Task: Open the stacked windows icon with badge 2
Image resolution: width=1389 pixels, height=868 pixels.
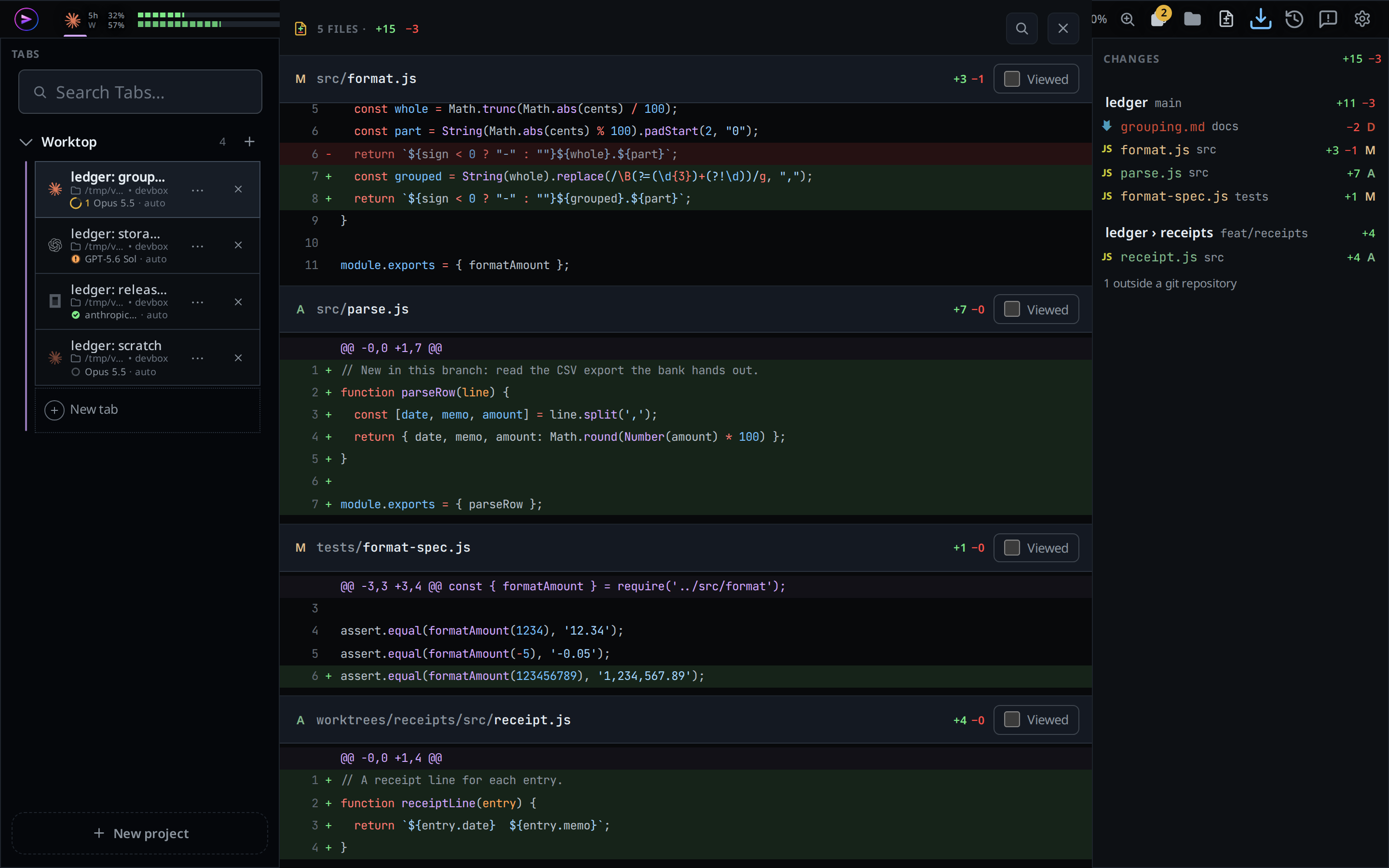Action: (x=1159, y=18)
